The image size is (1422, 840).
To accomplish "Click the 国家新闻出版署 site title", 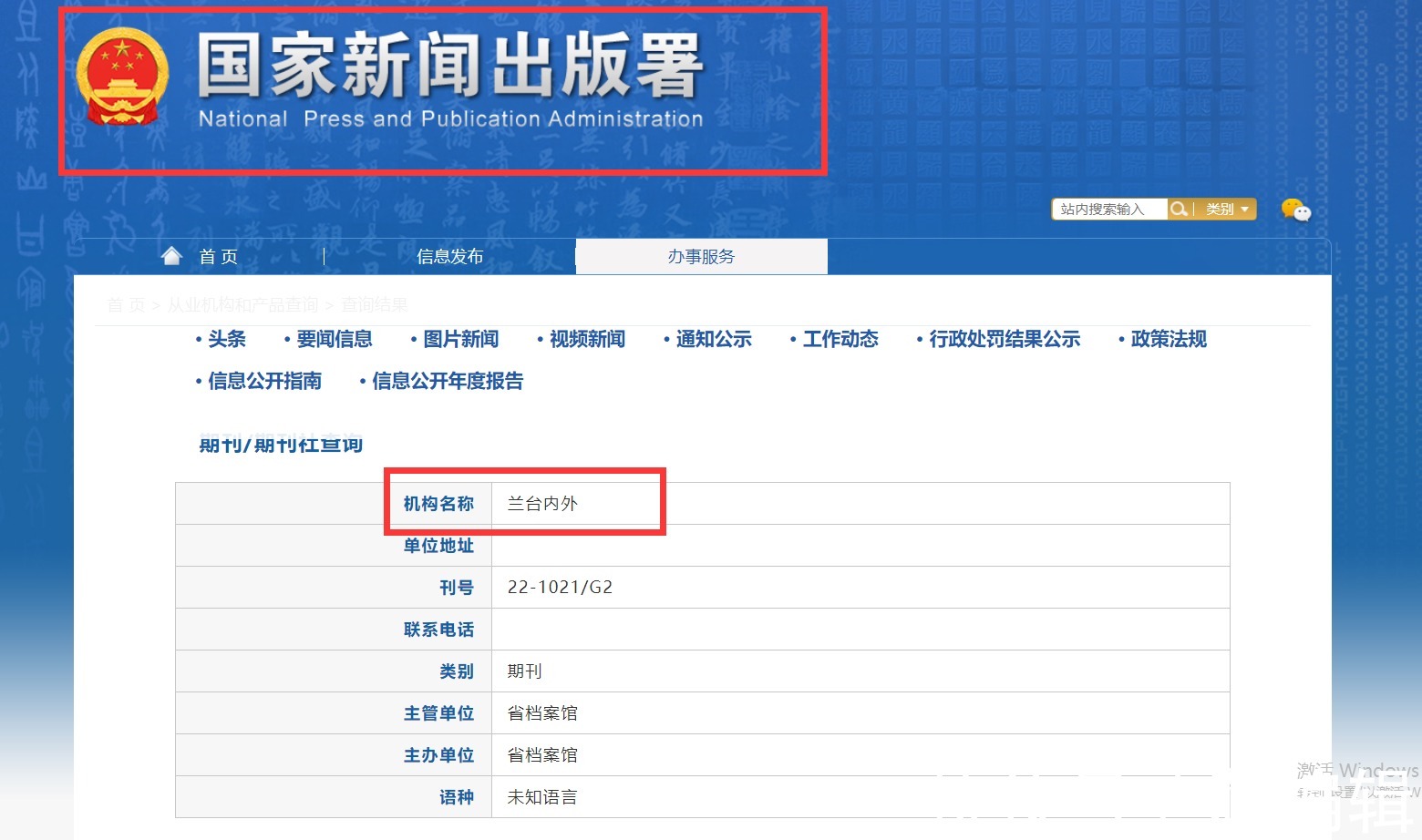I will [x=450, y=66].
